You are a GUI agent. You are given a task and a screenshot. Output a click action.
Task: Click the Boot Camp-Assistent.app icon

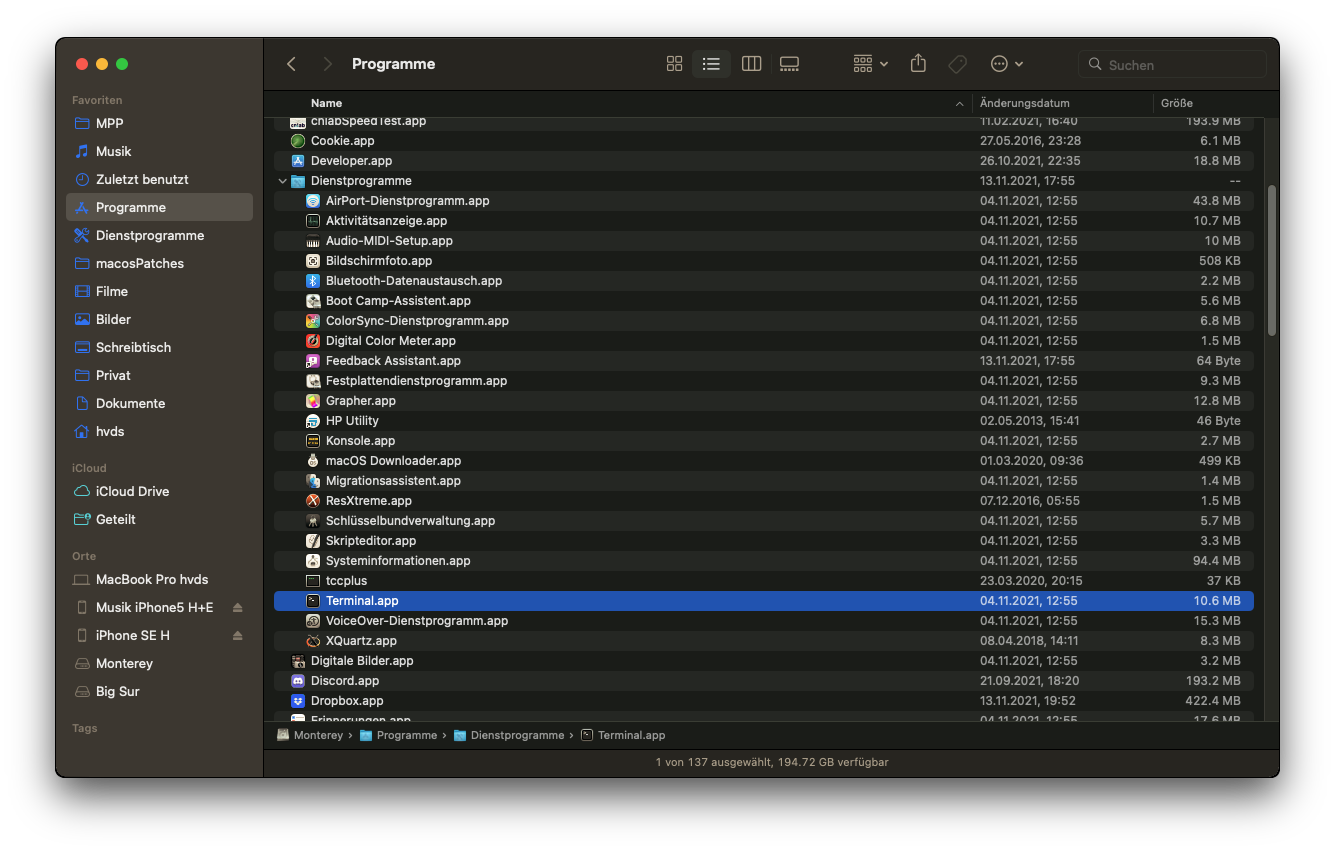coord(313,301)
